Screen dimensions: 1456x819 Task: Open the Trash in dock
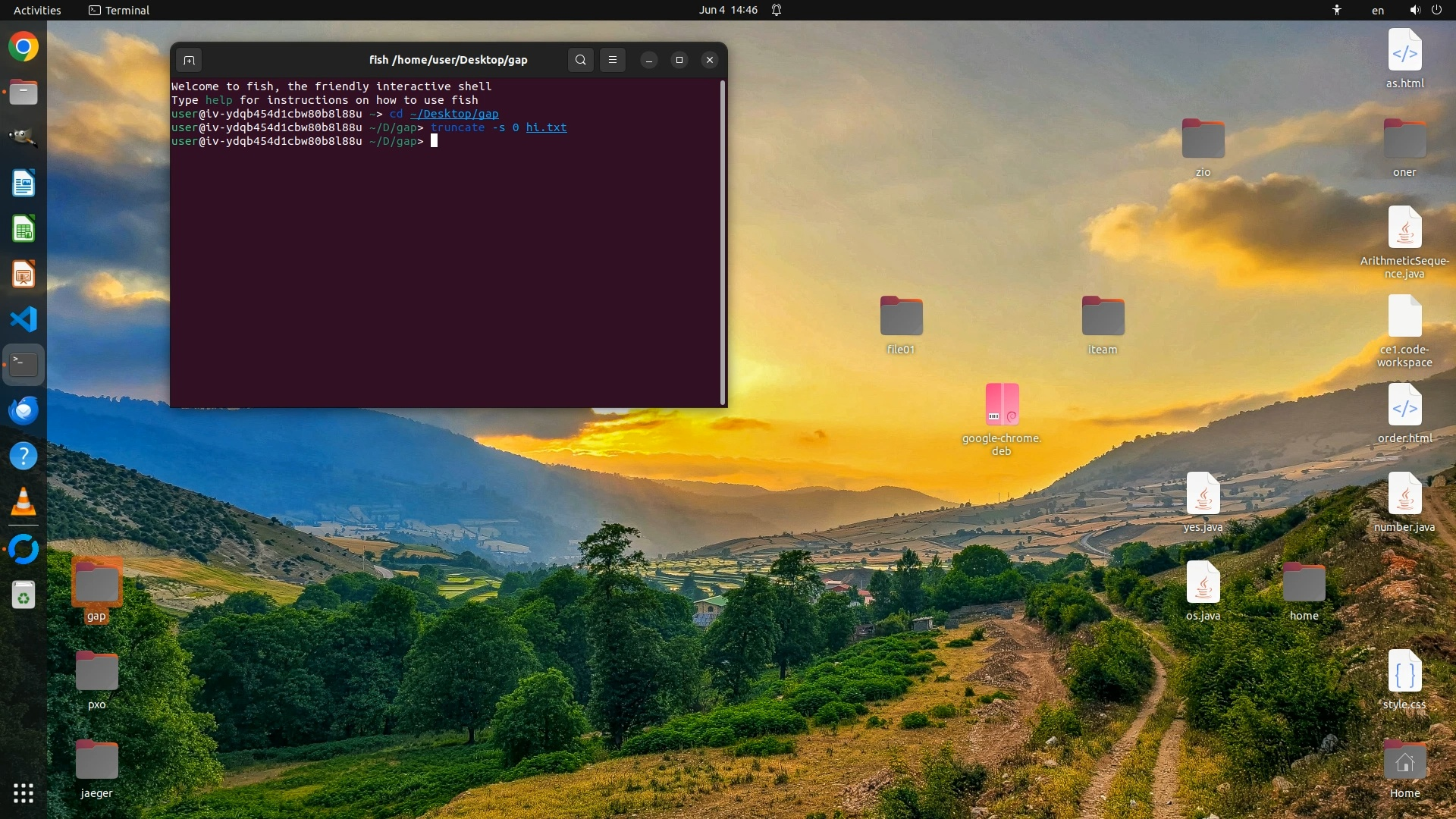(24, 595)
